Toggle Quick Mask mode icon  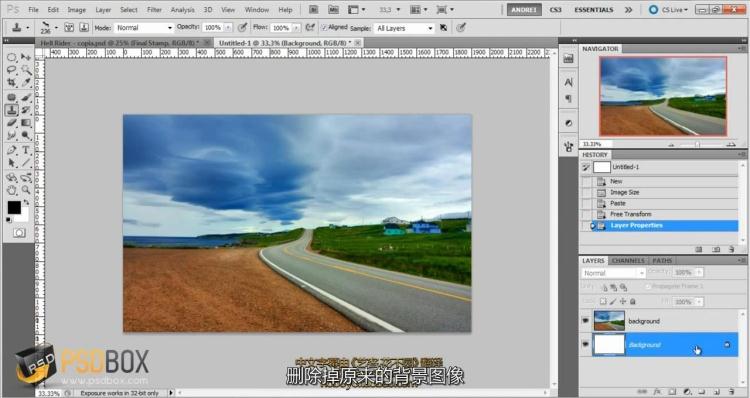click(x=19, y=232)
